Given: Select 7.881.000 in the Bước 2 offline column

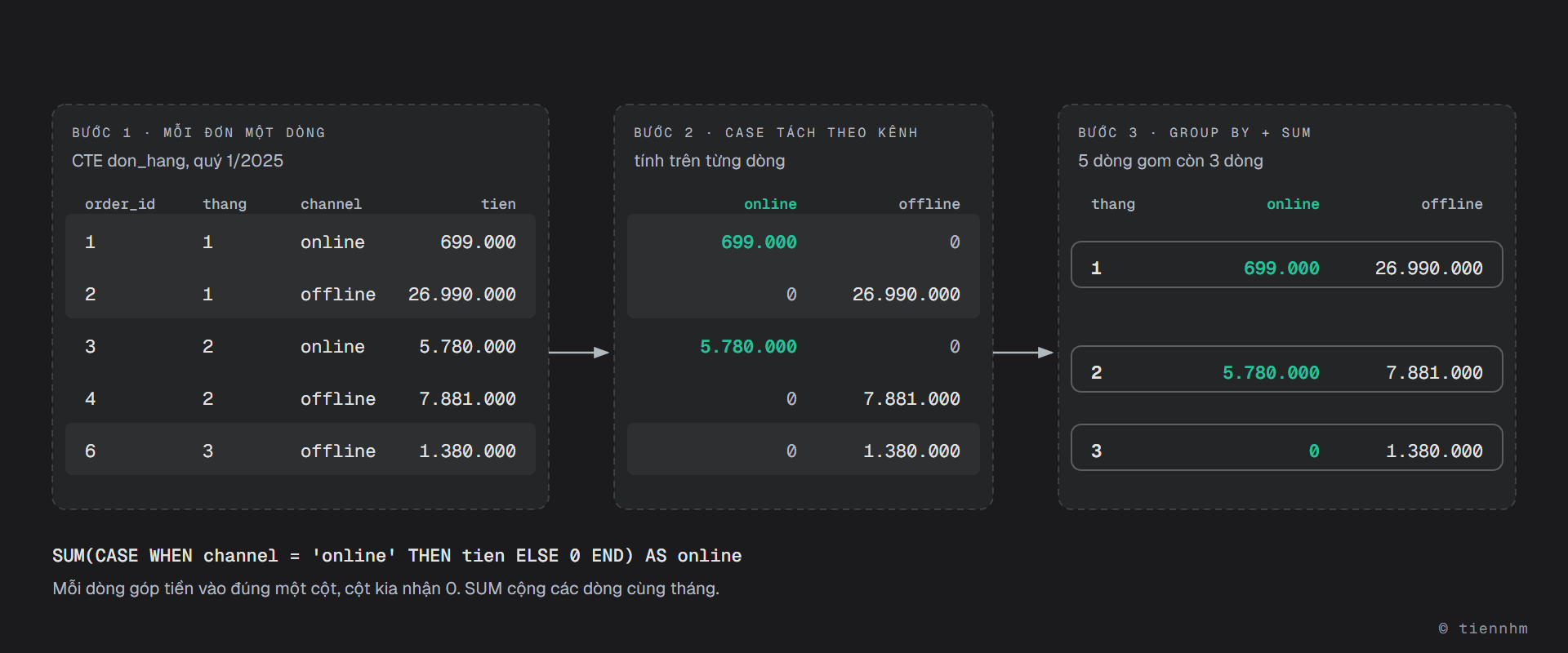Looking at the screenshot, I should tap(911, 398).
